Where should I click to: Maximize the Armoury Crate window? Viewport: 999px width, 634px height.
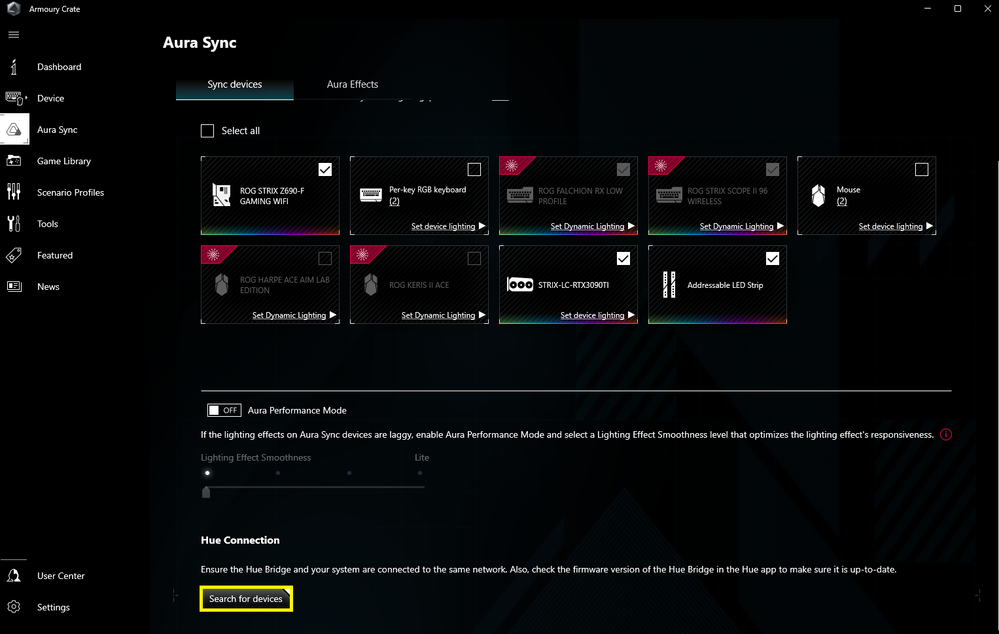957,8
